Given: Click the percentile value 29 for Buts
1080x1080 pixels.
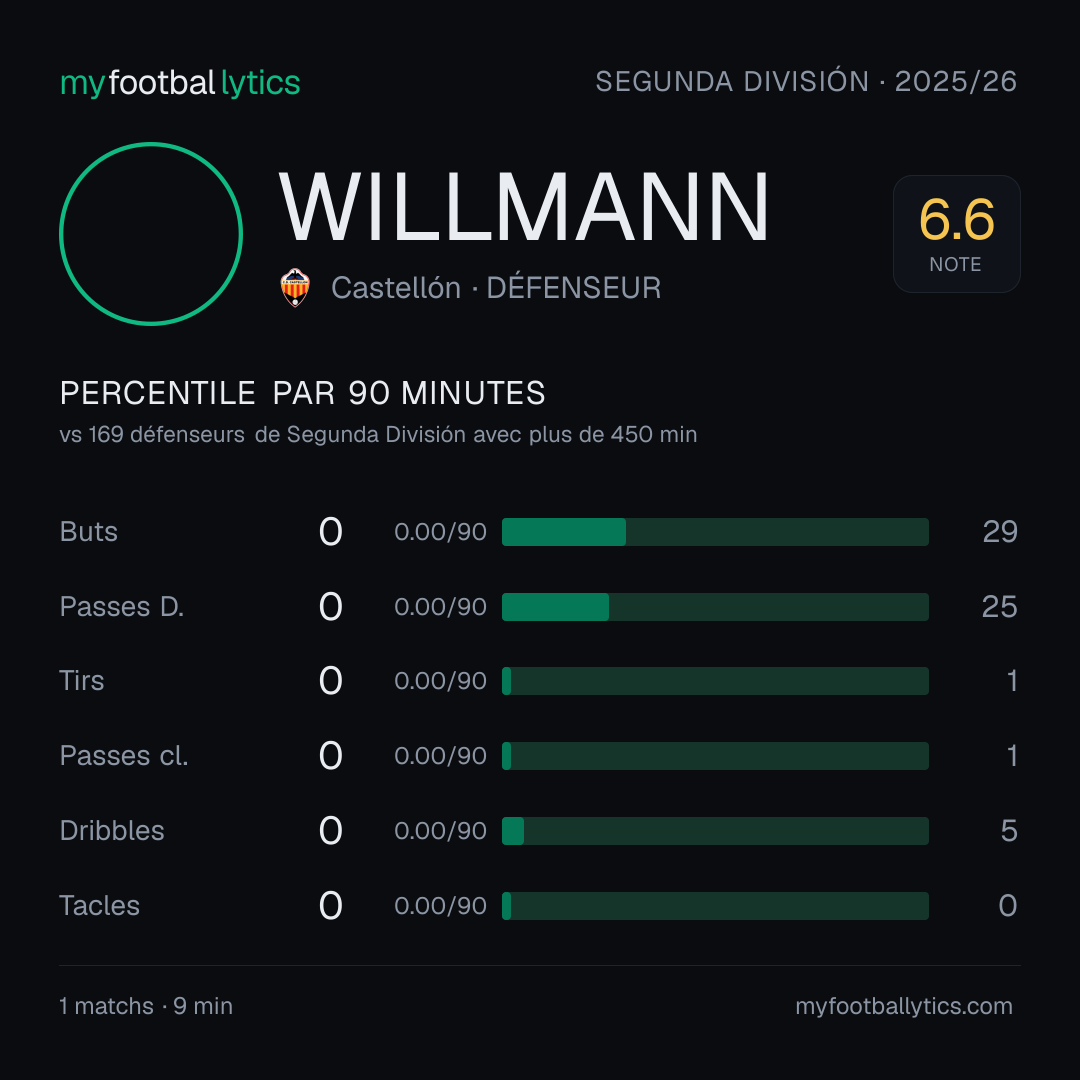Looking at the screenshot, I should [x=1000, y=532].
